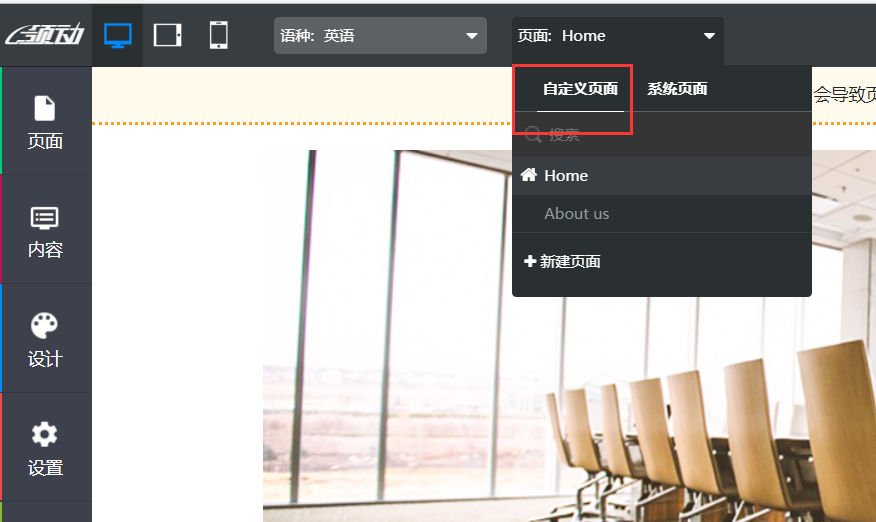This screenshot has height=522, width=876.
Task: Choose the About us page entry
Action: [661, 213]
